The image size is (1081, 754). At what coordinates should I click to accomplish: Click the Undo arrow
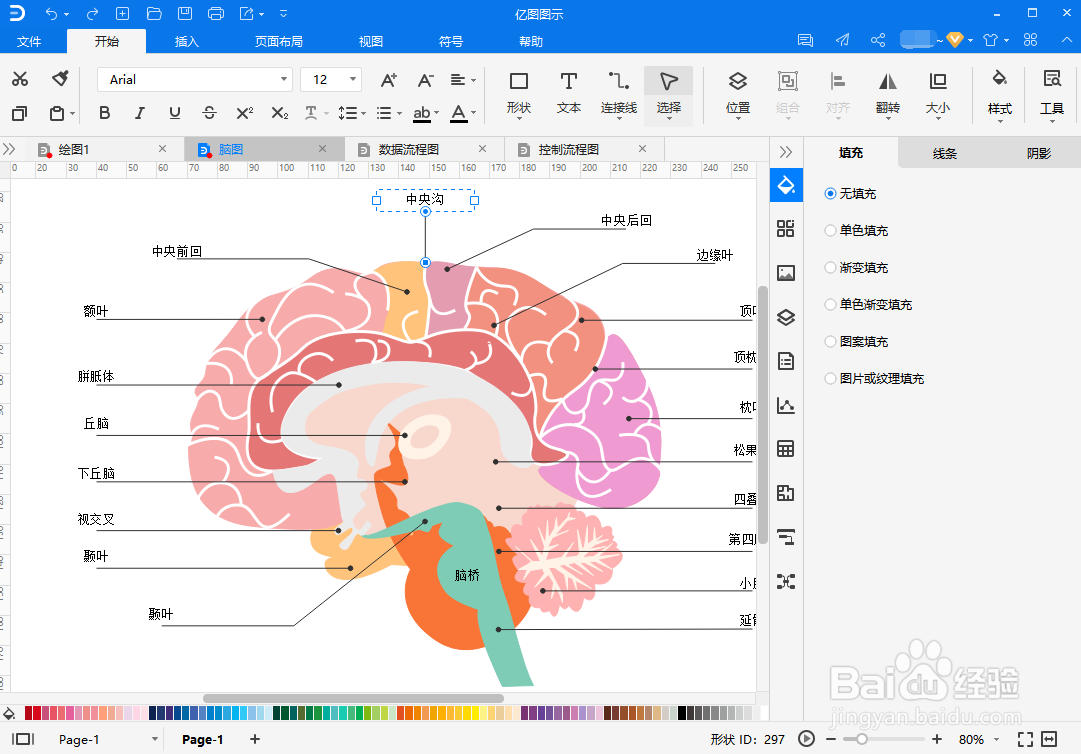51,14
